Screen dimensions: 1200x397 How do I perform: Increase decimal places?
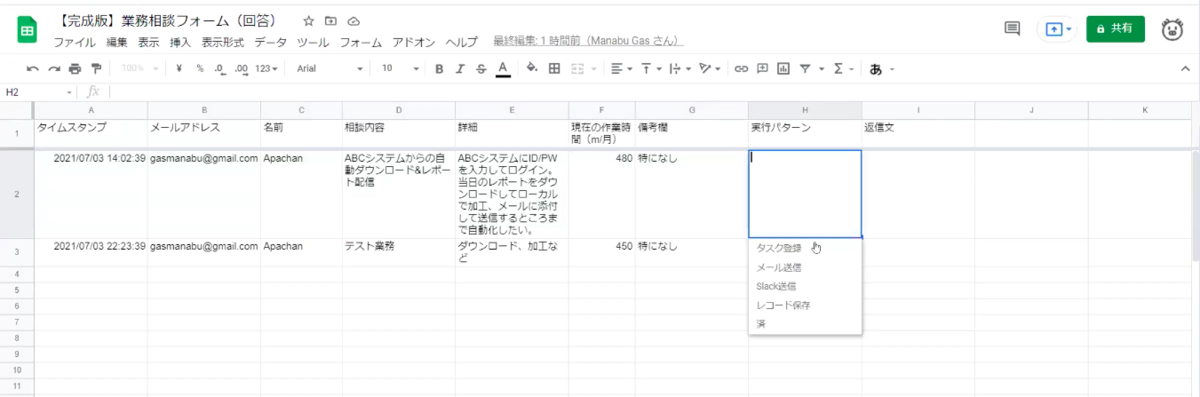(241, 69)
